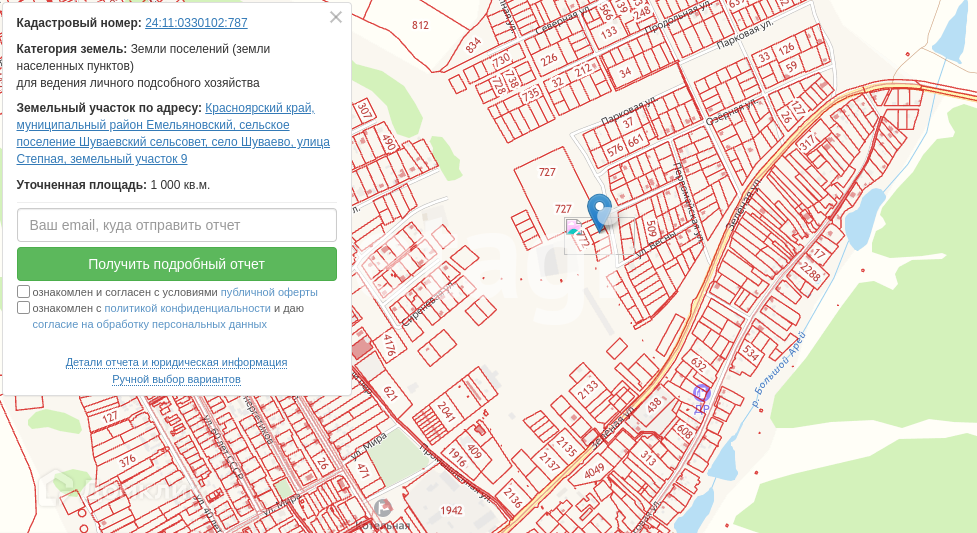Image resolution: width=977 pixels, height=533 pixels.
Task: Click the Промышленная ул. street label
Action: tap(454, 474)
